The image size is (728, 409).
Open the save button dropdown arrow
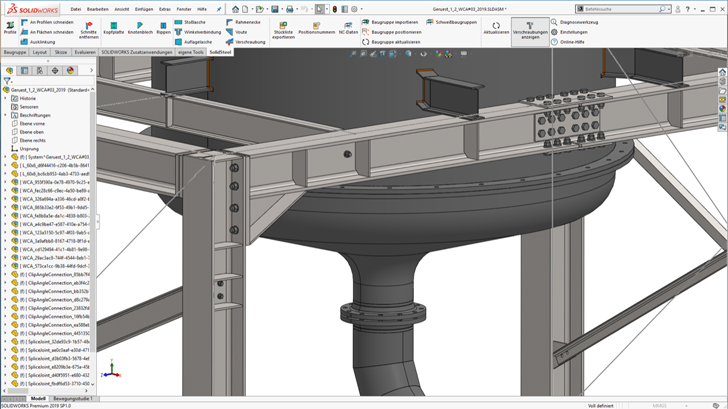click(x=281, y=9)
